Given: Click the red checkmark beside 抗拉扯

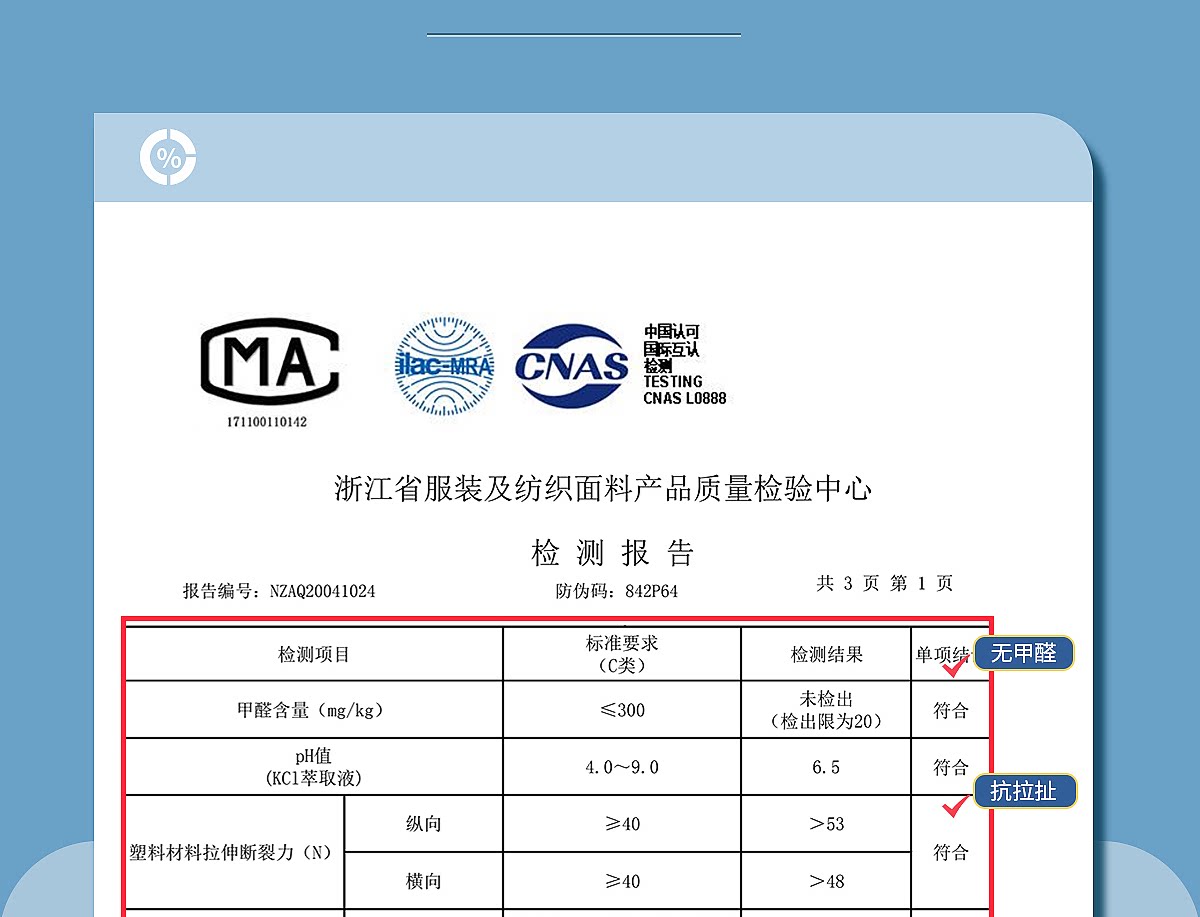Looking at the screenshot, I should coord(957,806).
